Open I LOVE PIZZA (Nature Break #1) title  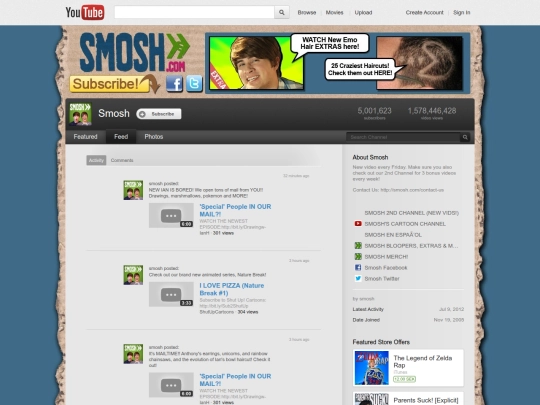coord(232,289)
